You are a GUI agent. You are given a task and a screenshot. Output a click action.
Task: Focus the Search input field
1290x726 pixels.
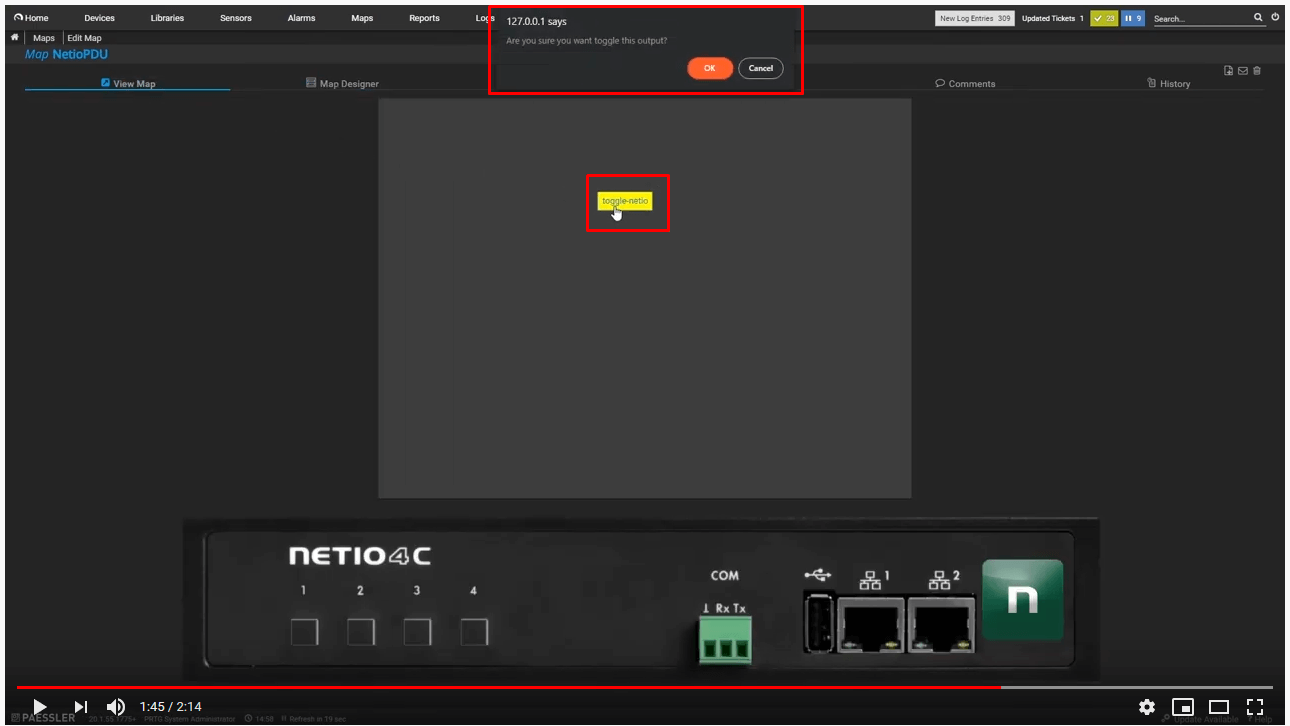click(x=1201, y=18)
